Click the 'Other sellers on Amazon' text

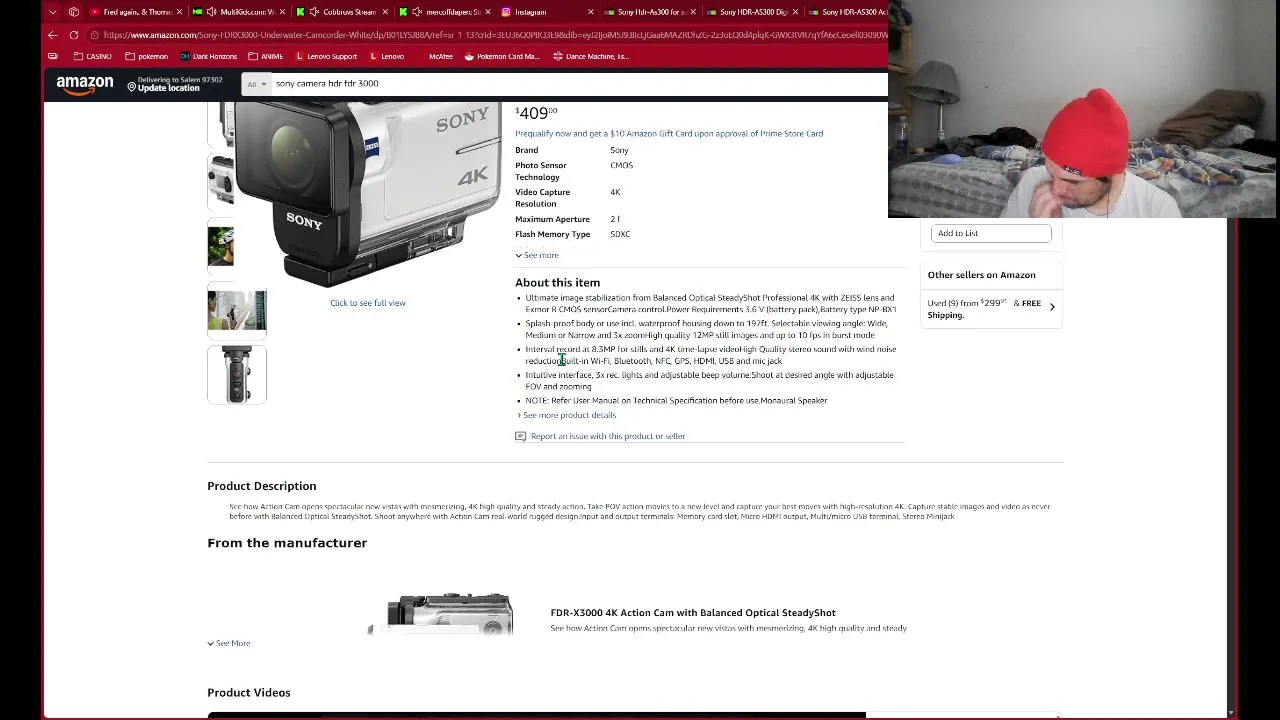click(981, 275)
